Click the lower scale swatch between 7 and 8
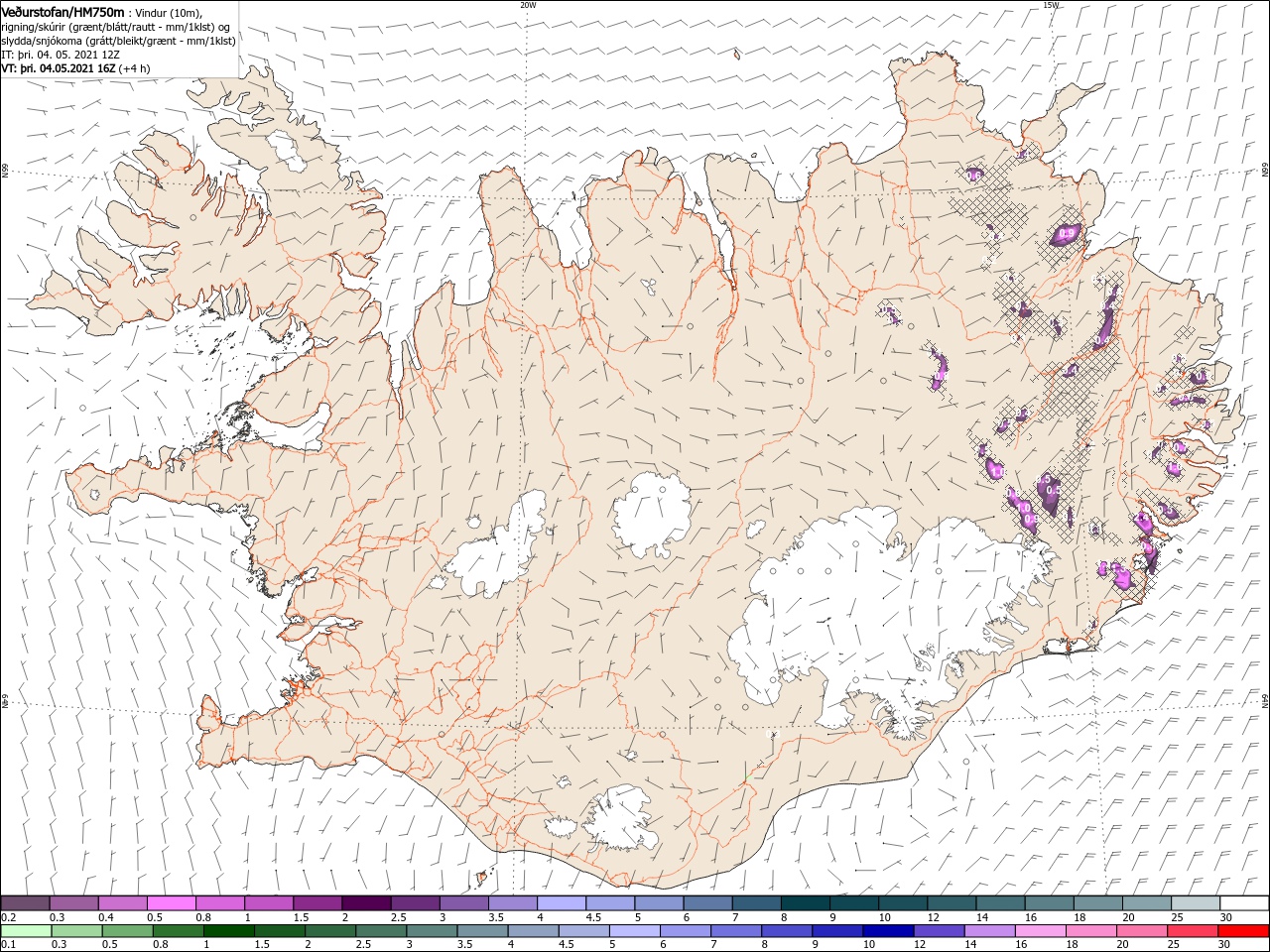This screenshot has height=952, width=1270. [x=735, y=931]
